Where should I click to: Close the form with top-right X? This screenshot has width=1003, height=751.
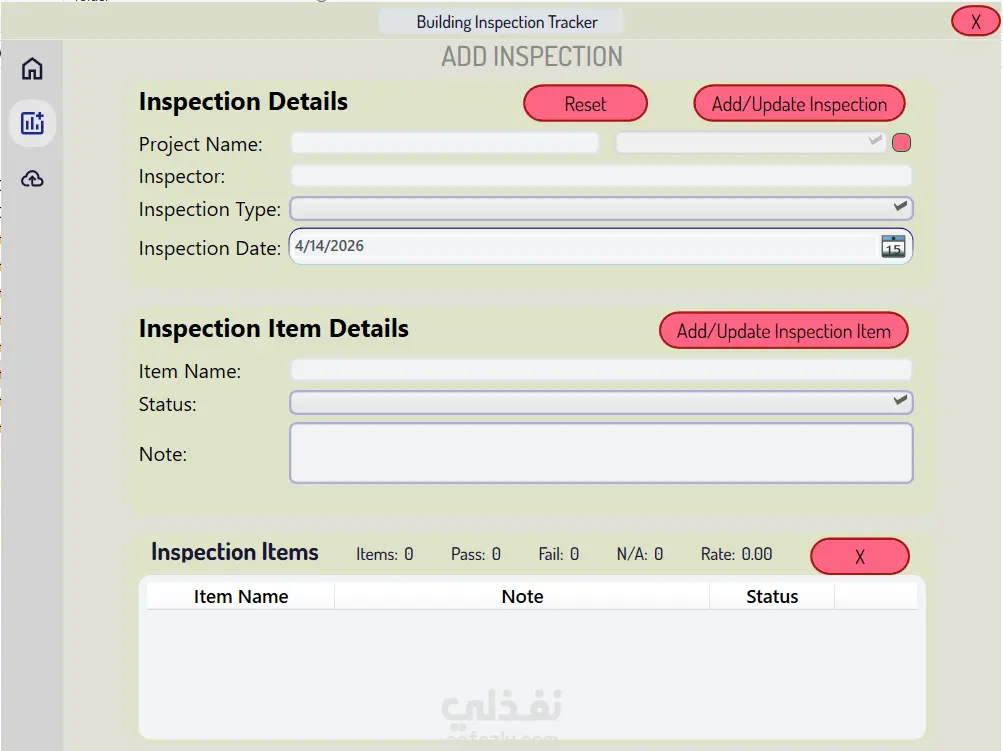(x=975, y=21)
